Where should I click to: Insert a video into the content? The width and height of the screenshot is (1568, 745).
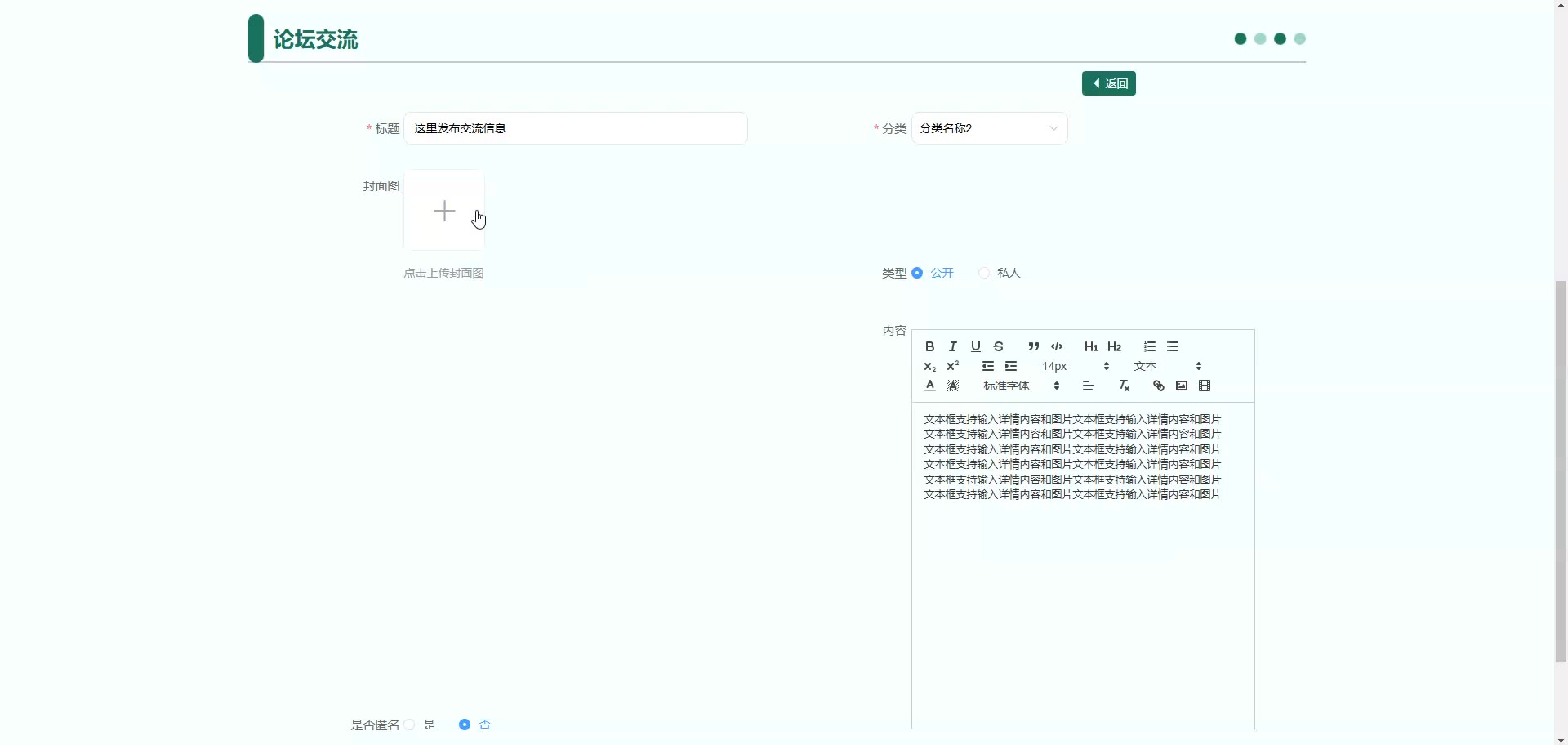1204,386
